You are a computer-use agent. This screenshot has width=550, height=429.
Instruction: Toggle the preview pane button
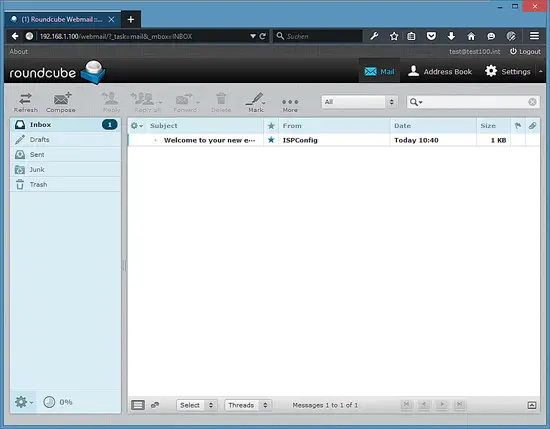click(532, 405)
